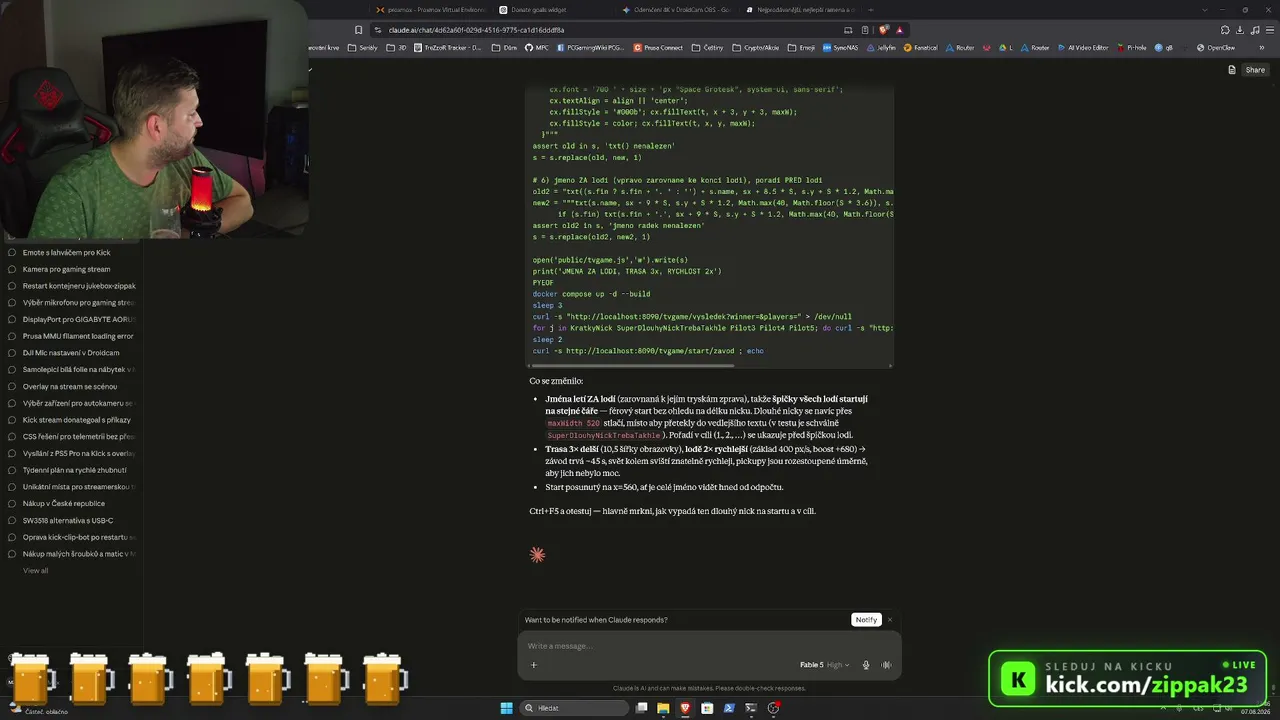Open the Prusa Connect bookmark
Screen dimensions: 1280x720
658,48
